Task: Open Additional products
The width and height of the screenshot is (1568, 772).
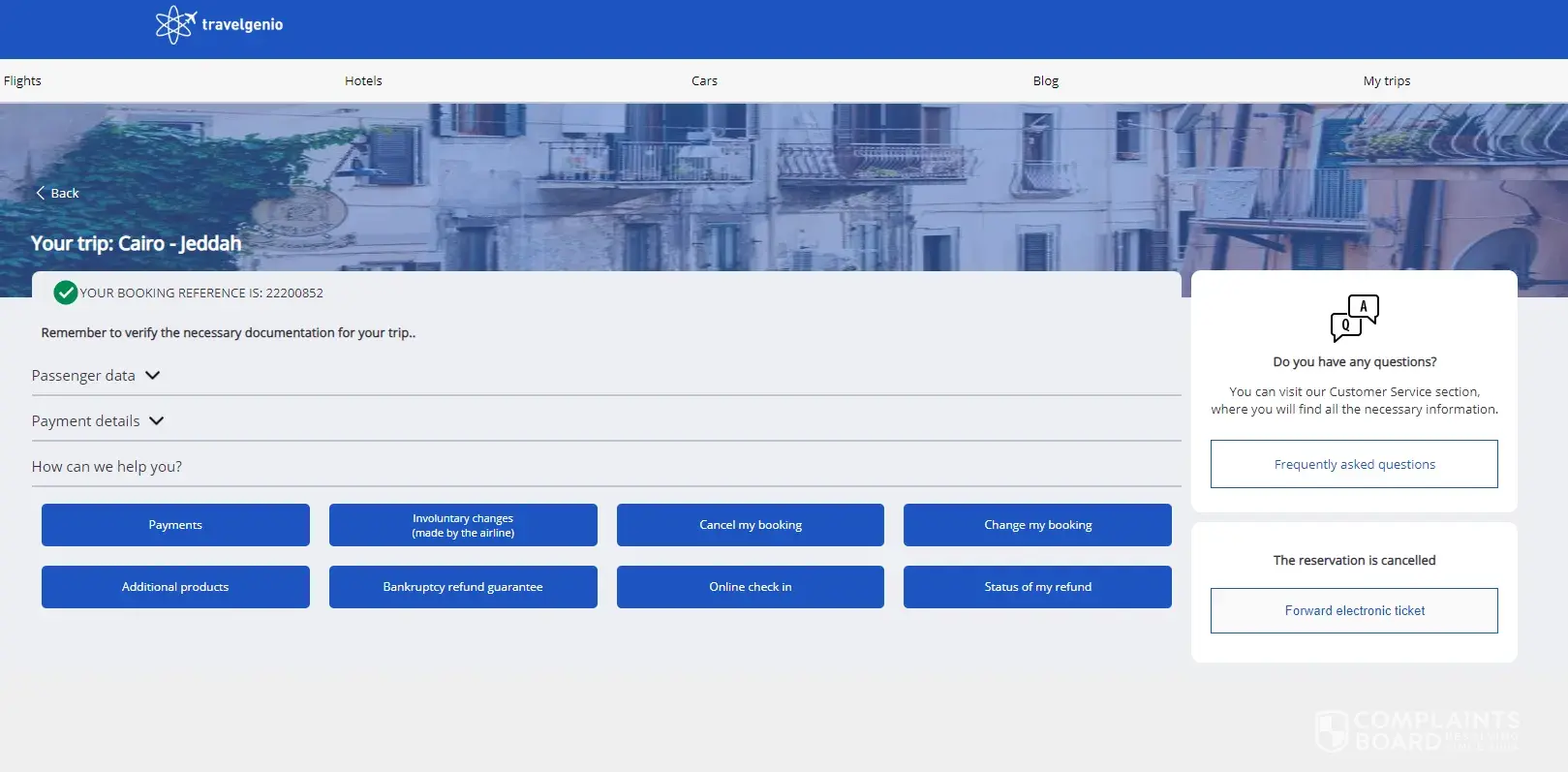Action: point(175,587)
